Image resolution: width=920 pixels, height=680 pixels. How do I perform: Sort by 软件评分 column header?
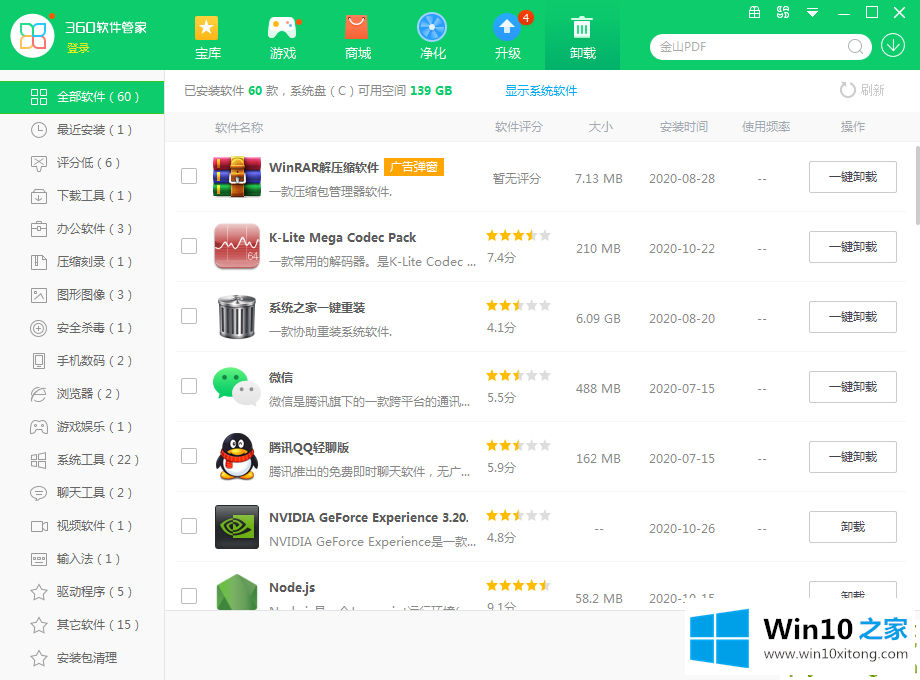[519, 127]
